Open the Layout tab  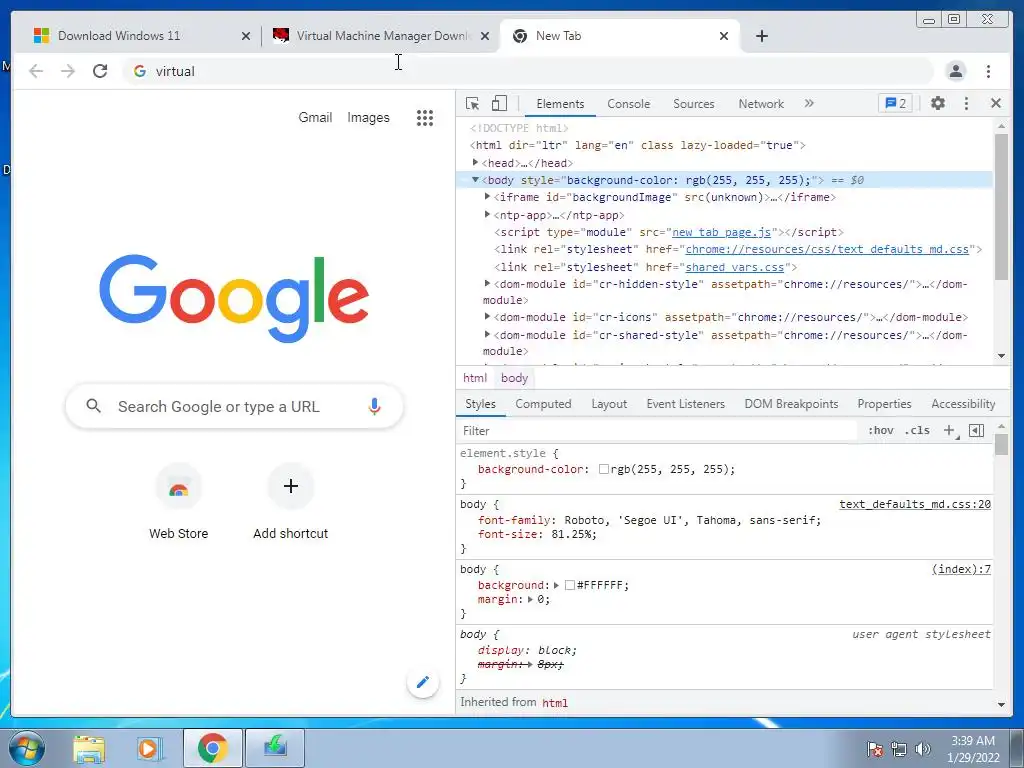609,404
